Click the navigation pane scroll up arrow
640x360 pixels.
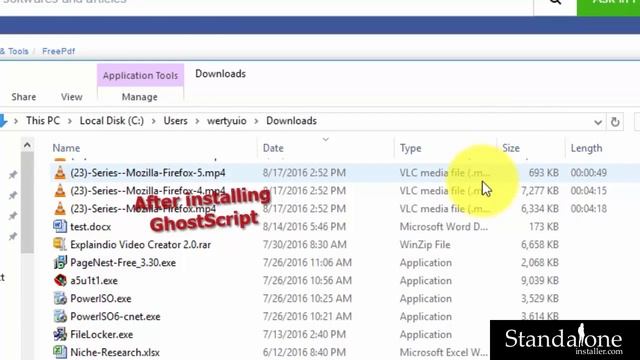(27, 145)
